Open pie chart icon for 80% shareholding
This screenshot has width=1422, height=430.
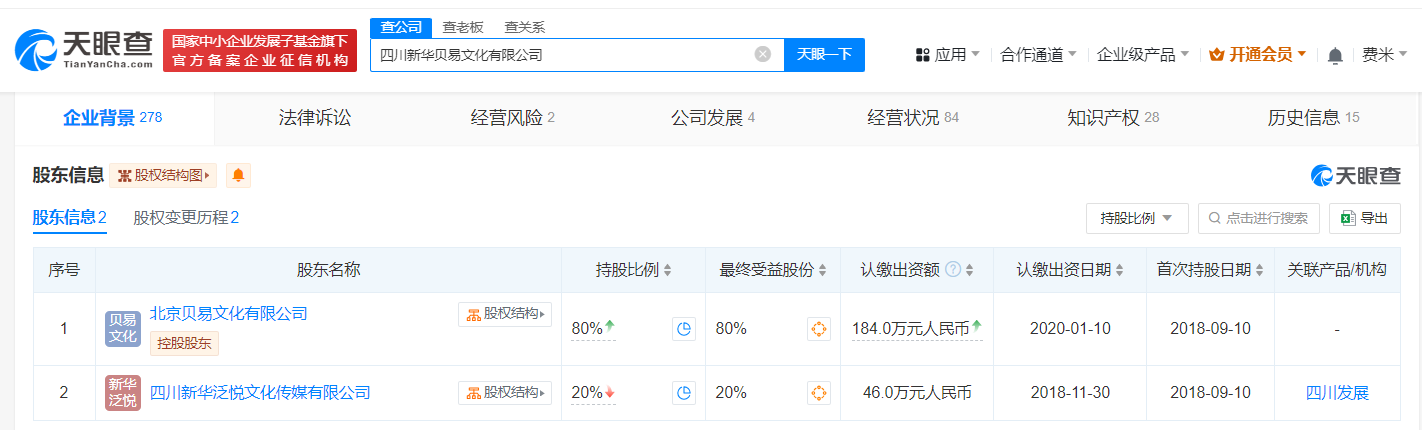pos(684,329)
